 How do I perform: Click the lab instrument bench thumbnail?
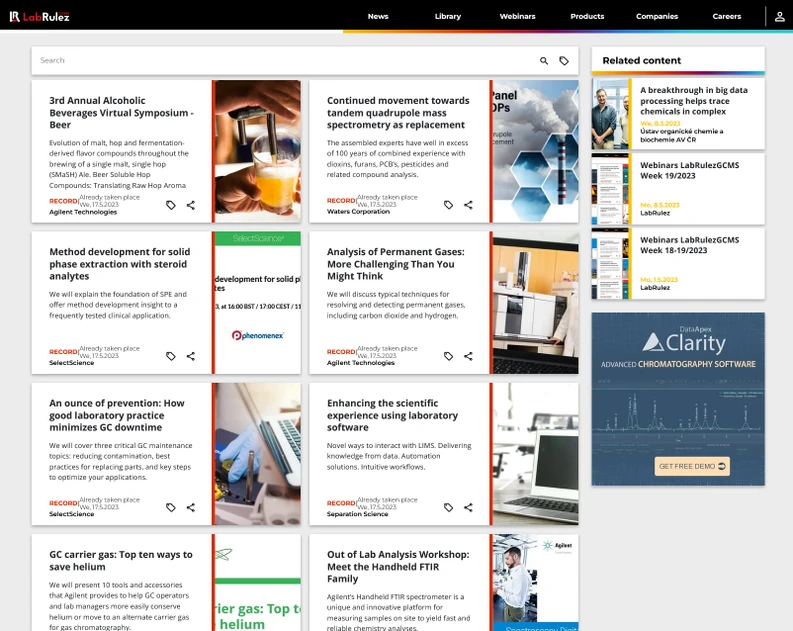click(x=536, y=302)
